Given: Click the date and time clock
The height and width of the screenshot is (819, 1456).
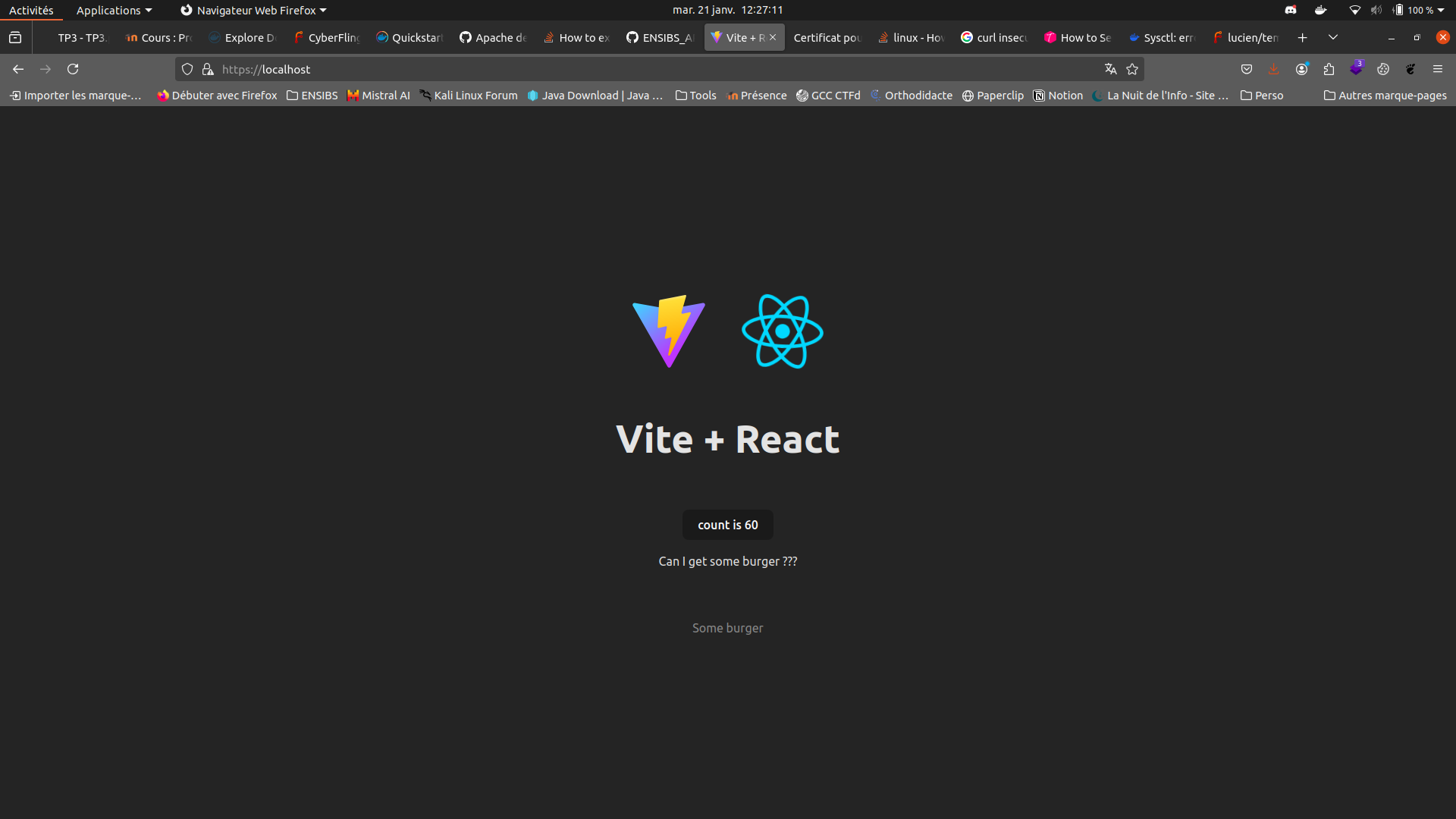Looking at the screenshot, I should [x=727, y=10].
